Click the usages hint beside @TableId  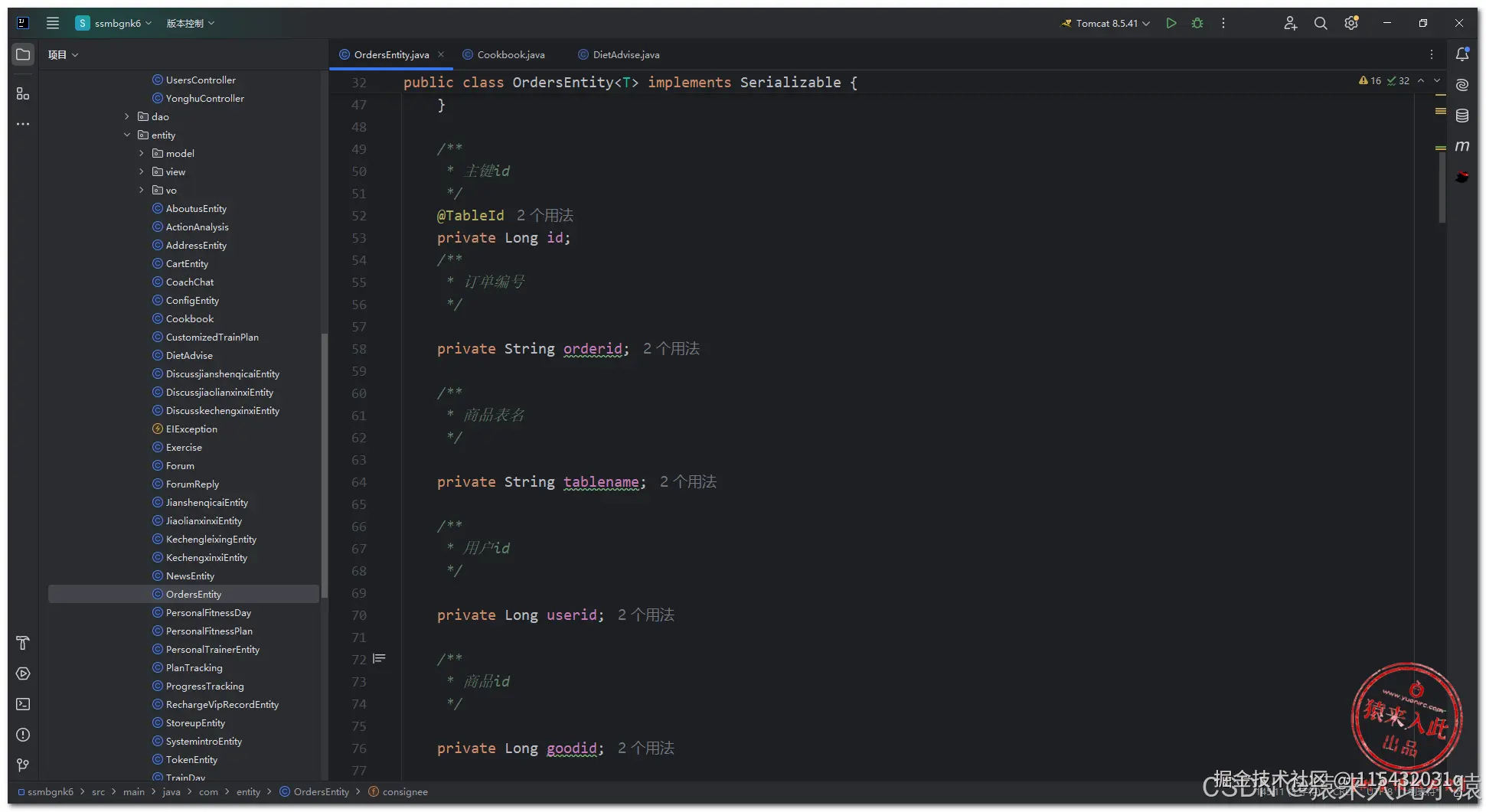(x=545, y=216)
